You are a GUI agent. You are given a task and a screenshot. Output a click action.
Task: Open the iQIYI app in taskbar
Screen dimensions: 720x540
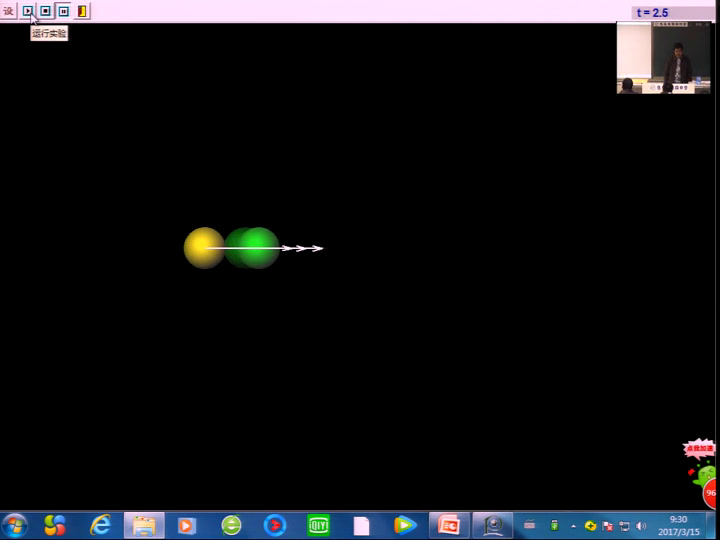pyautogui.click(x=318, y=525)
